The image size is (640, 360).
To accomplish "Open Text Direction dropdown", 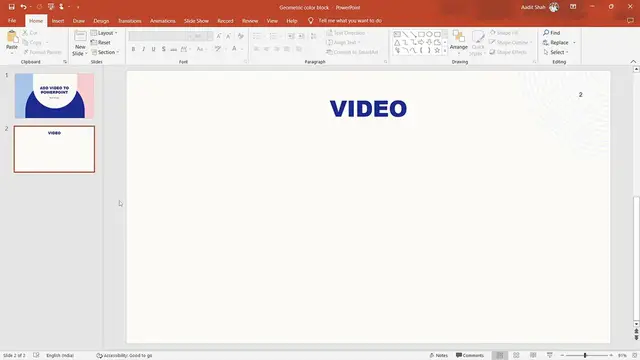I will point(346,33).
